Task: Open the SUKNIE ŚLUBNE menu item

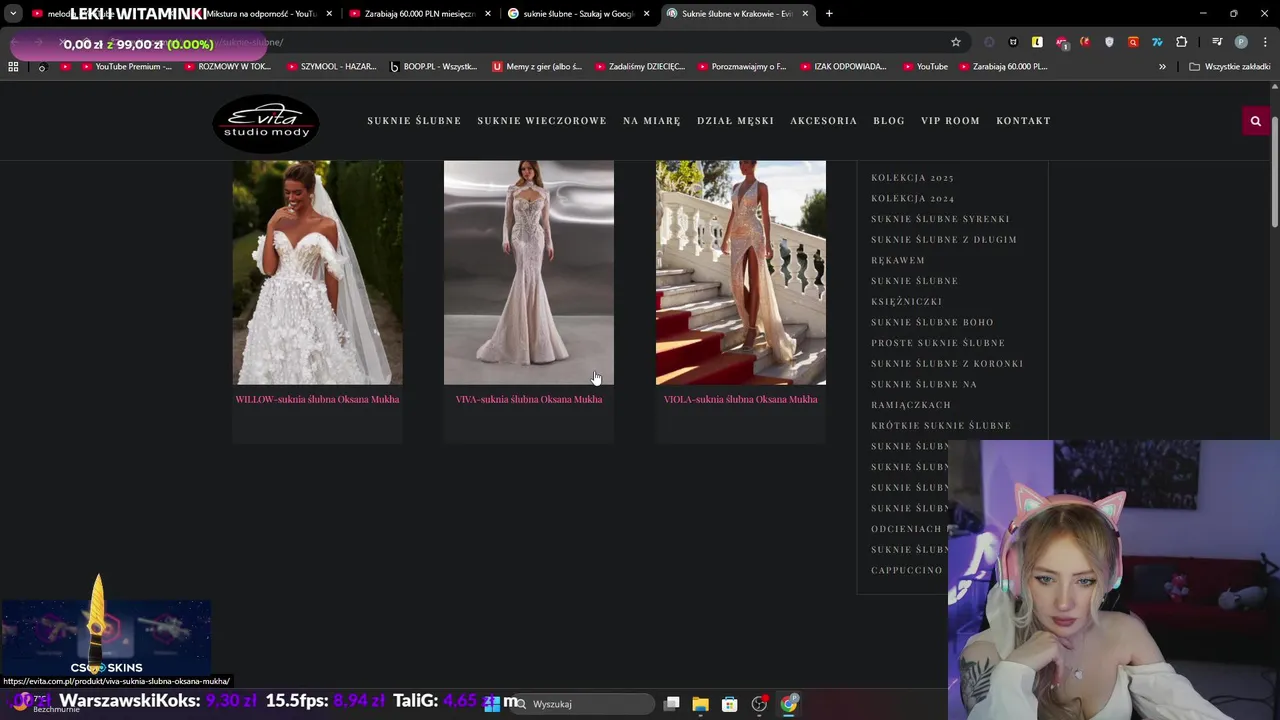Action: (x=414, y=121)
